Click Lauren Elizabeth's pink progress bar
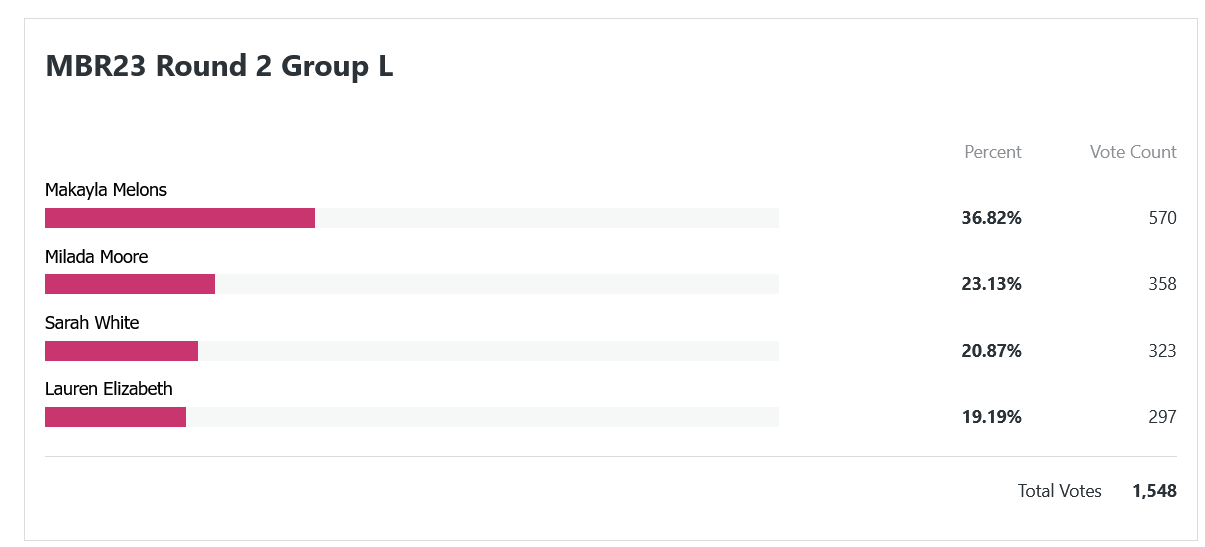The height and width of the screenshot is (547, 1205). [115, 417]
